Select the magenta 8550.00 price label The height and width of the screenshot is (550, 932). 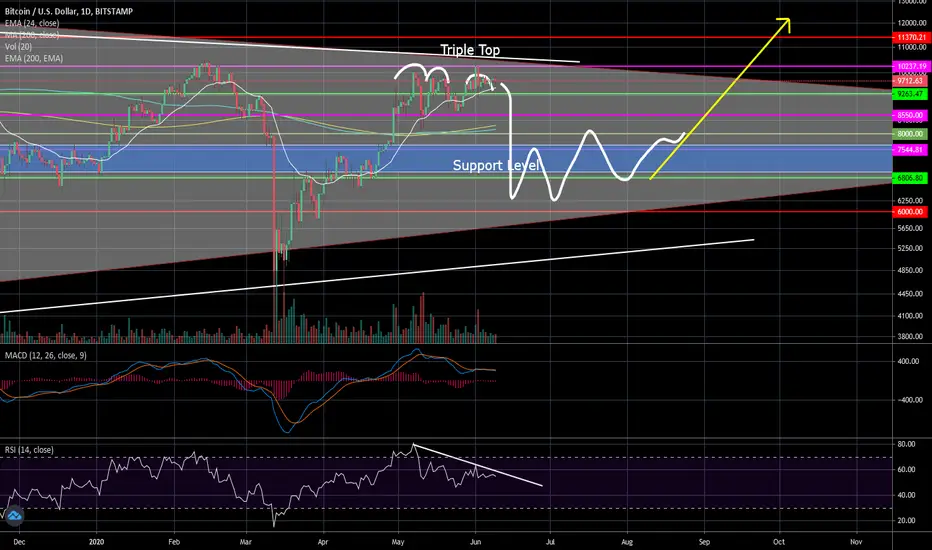click(910, 115)
